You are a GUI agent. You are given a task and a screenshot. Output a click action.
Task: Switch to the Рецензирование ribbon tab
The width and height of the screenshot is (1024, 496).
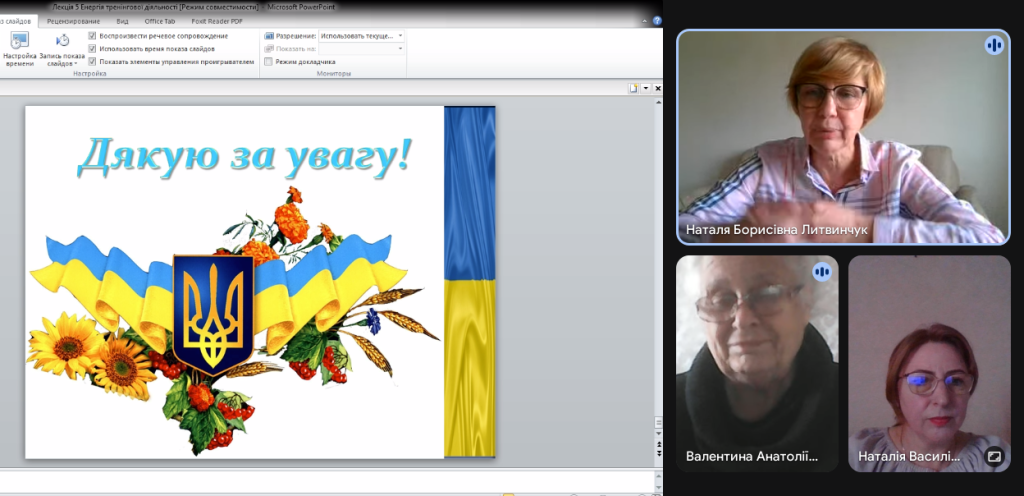73,22
